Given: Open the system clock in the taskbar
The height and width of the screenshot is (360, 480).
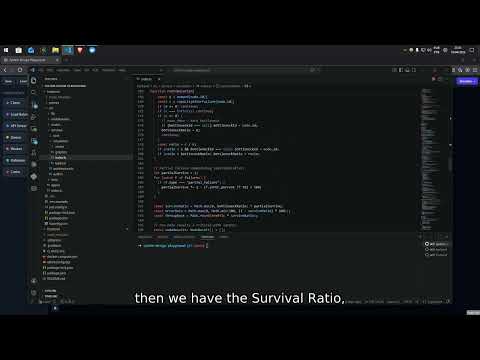Looking at the screenshot, I should point(458,50).
